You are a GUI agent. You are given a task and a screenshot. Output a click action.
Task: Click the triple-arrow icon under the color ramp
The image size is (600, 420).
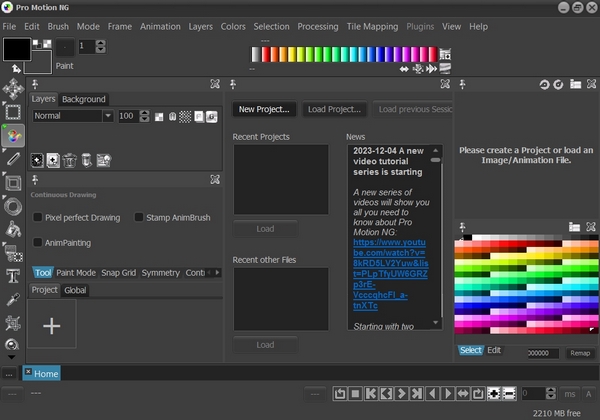431,69
